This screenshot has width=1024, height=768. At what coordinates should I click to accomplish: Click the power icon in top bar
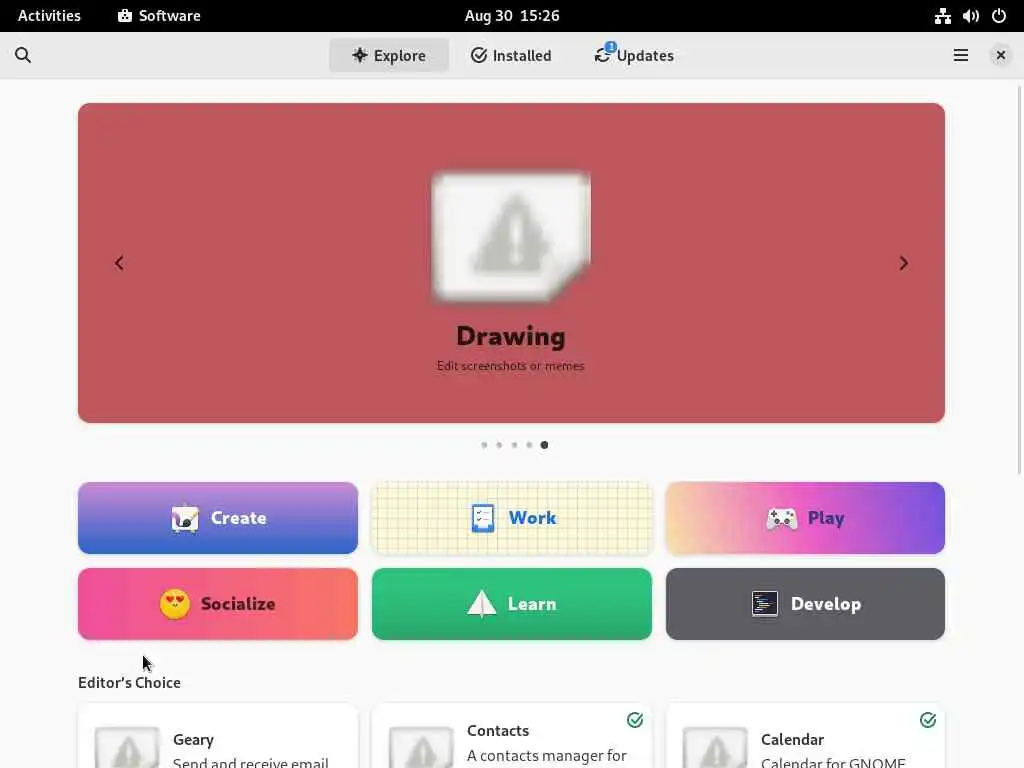click(x=999, y=16)
